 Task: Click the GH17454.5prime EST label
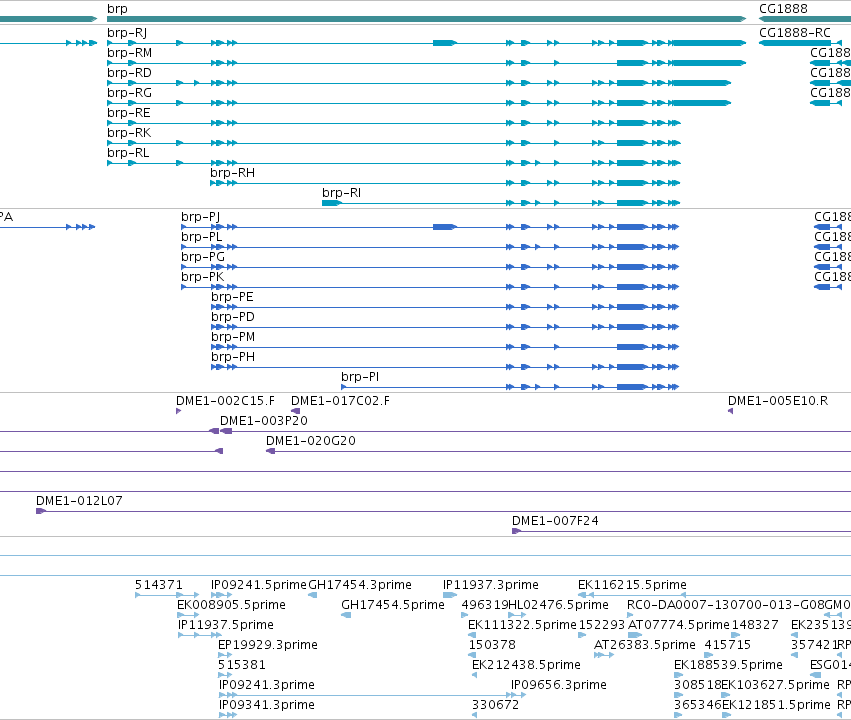(393, 605)
